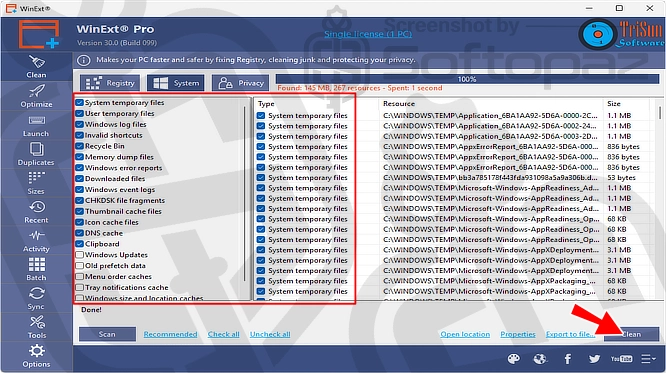Open the Options settings

pos(36,356)
